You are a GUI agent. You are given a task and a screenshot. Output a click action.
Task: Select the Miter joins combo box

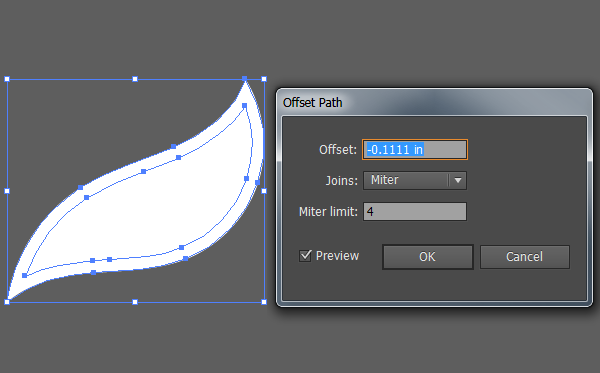(x=415, y=180)
